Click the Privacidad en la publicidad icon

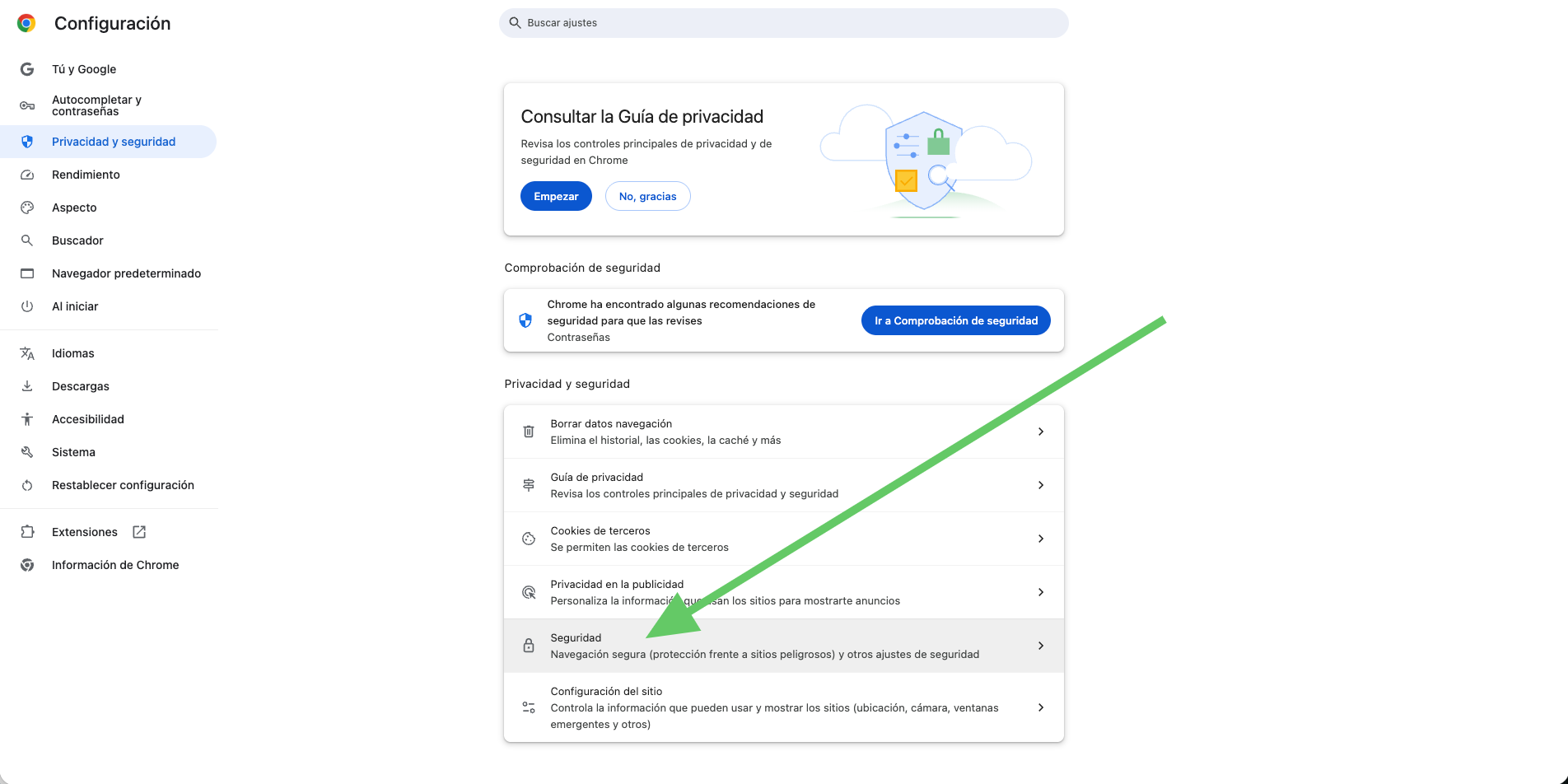pos(529,592)
